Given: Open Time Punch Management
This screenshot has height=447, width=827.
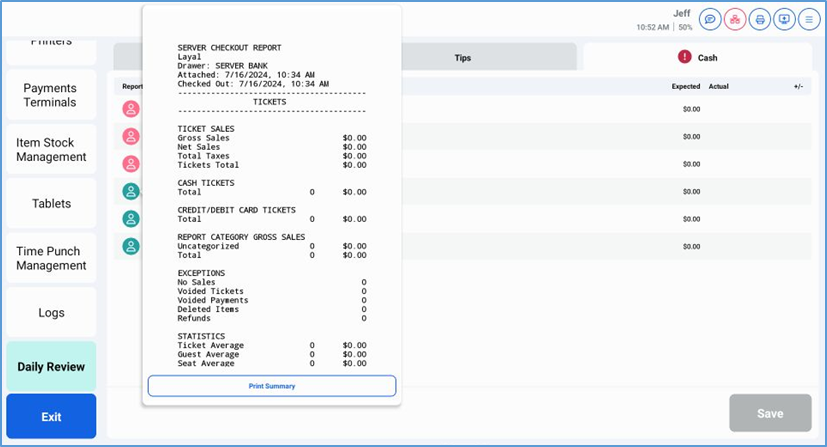Looking at the screenshot, I should [x=51, y=258].
